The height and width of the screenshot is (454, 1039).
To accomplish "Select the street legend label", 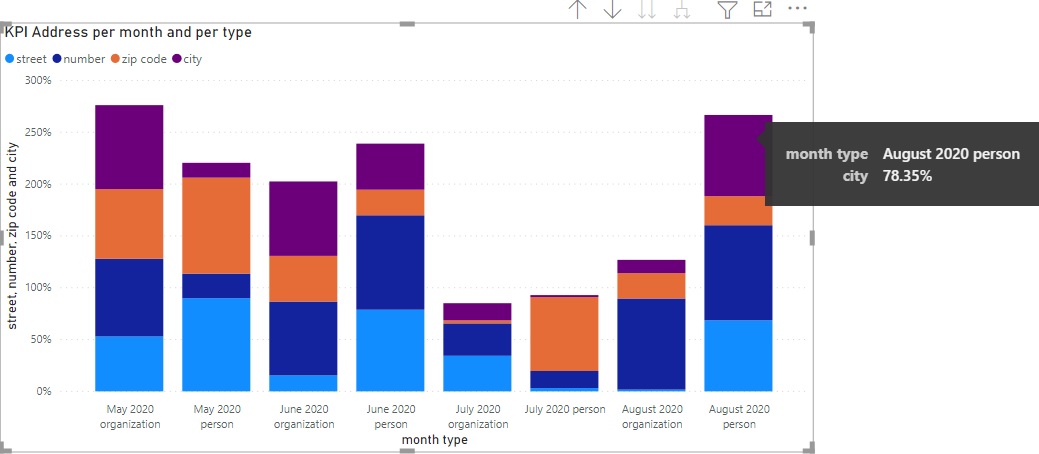I will pyautogui.click(x=31, y=59).
